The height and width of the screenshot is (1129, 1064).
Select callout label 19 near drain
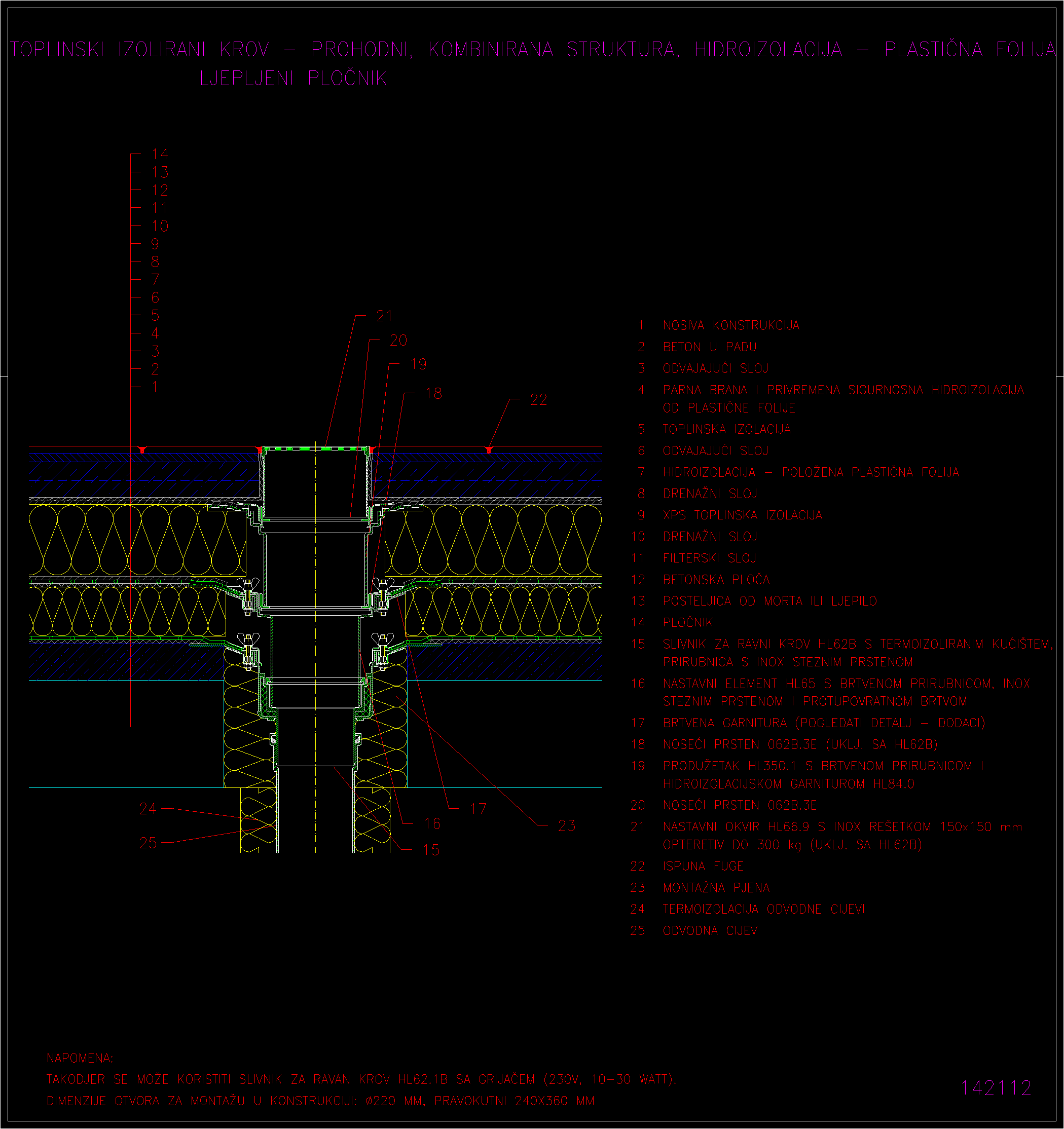pyautogui.click(x=419, y=364)
